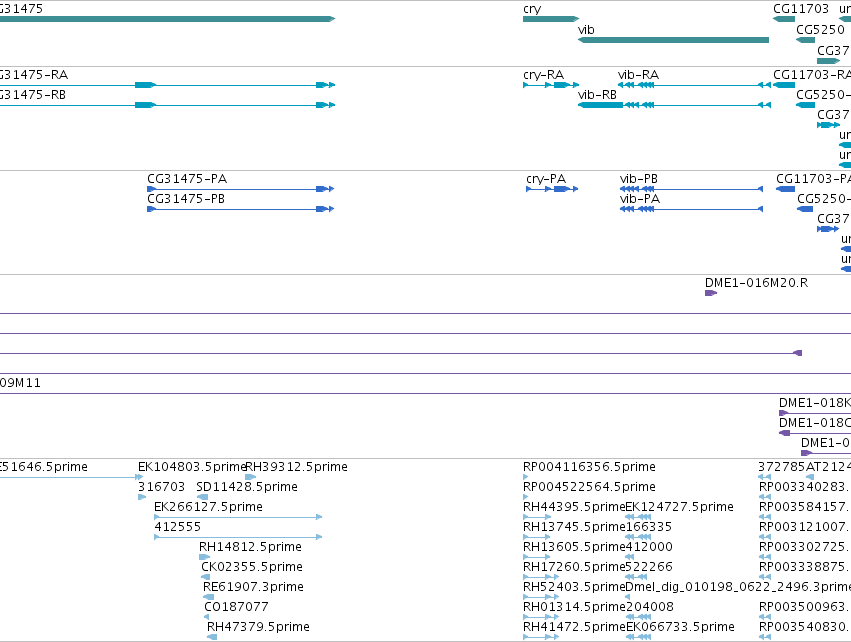
Task: Select the vib-PB protein feature
Action: (x=691, y=189)
